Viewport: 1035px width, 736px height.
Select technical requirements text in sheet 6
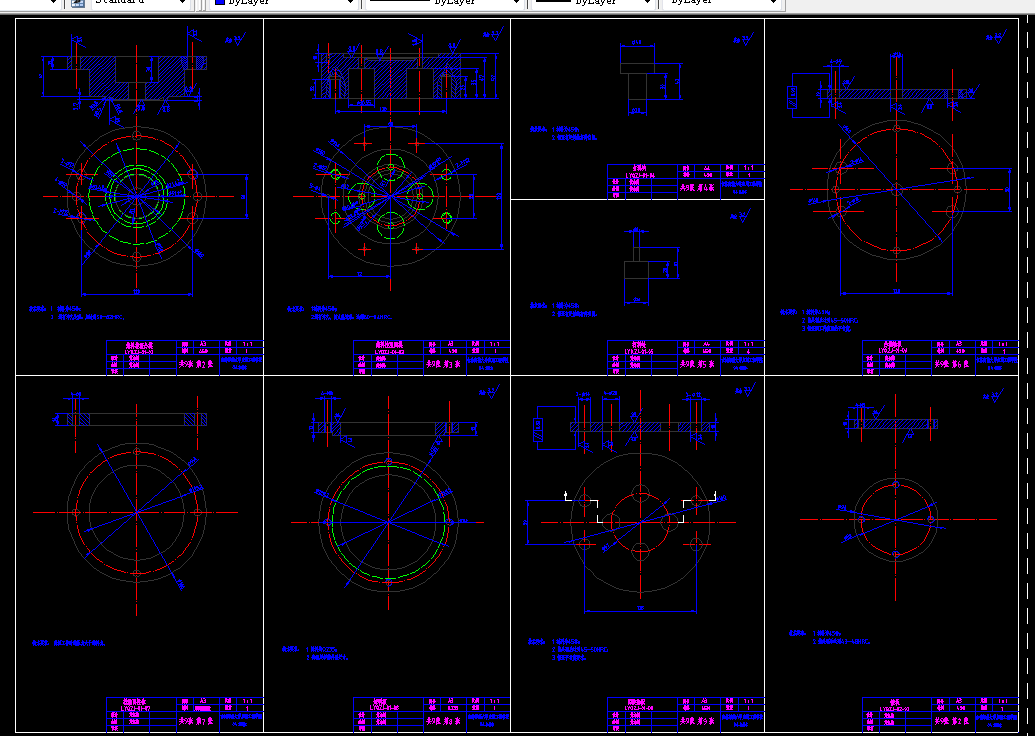click(x=817, y=319)
